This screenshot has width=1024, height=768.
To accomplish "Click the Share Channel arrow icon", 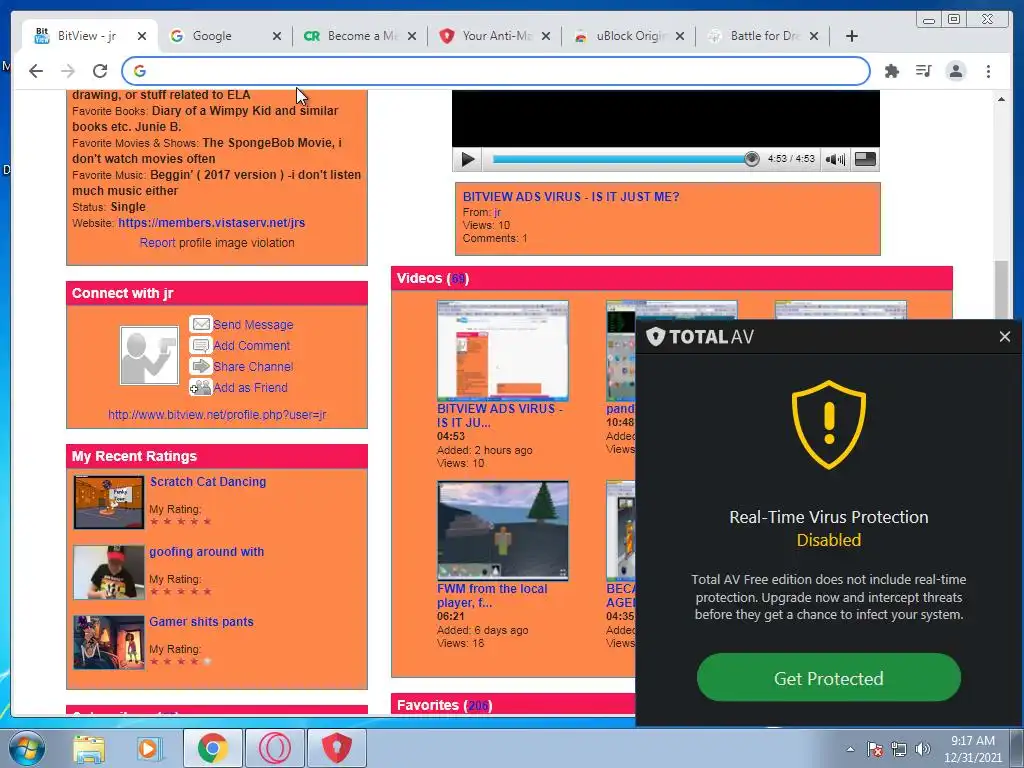I will (x=200, y=366).
